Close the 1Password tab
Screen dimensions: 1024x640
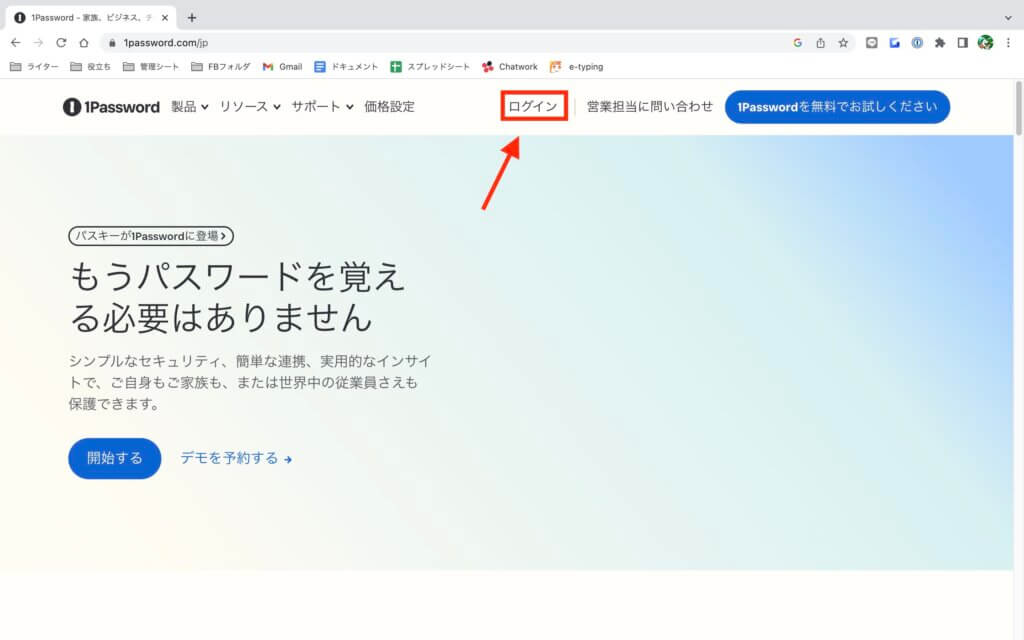click(165, 18)
